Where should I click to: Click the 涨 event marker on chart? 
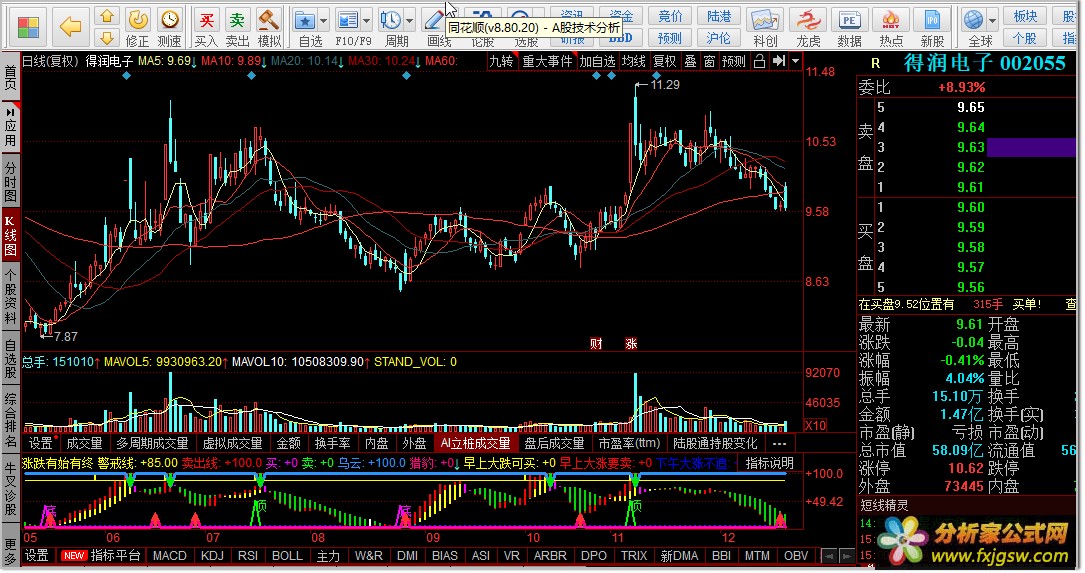[x=630, y=343]
